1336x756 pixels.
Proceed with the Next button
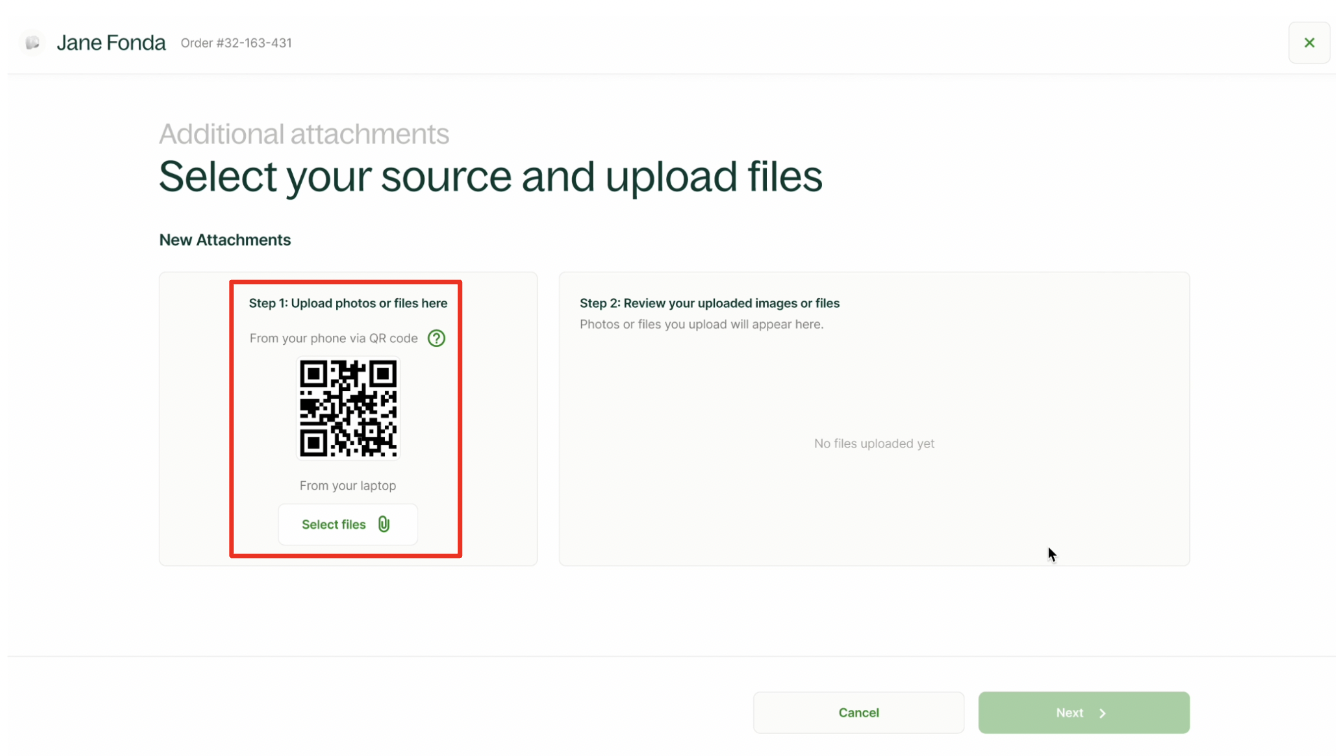1083,713
